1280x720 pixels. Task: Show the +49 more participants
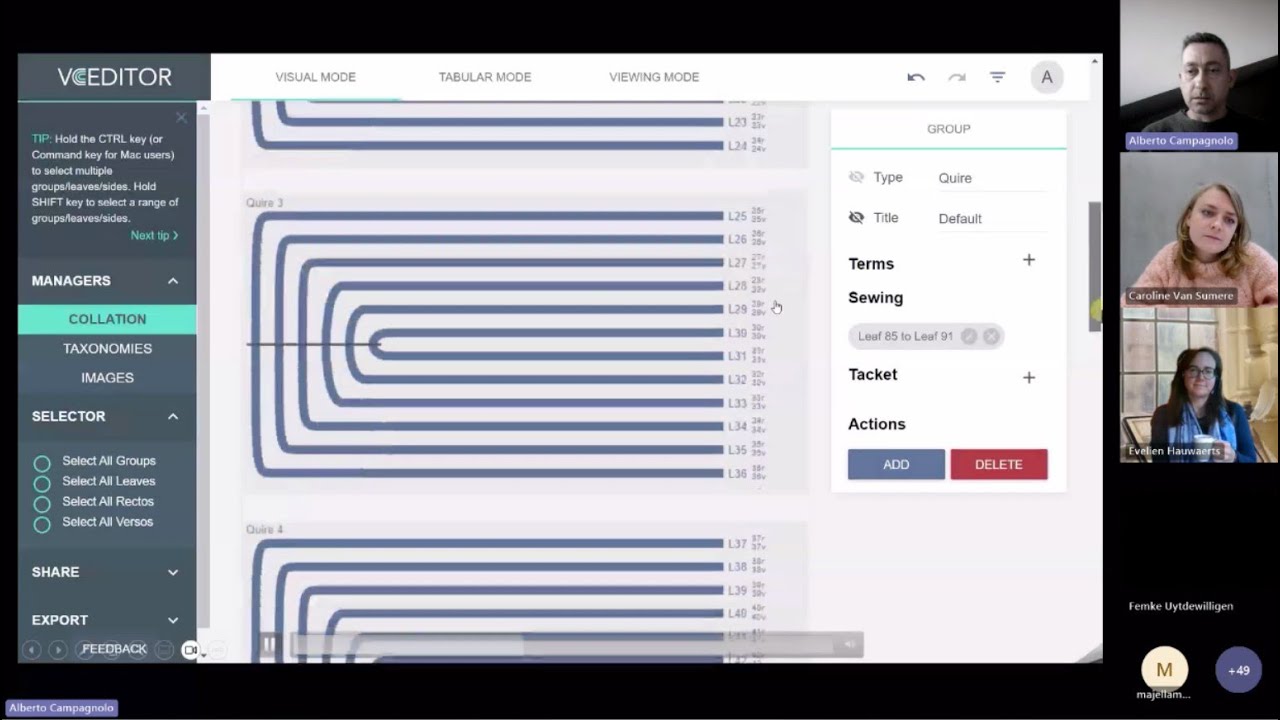coord(1238,670)
